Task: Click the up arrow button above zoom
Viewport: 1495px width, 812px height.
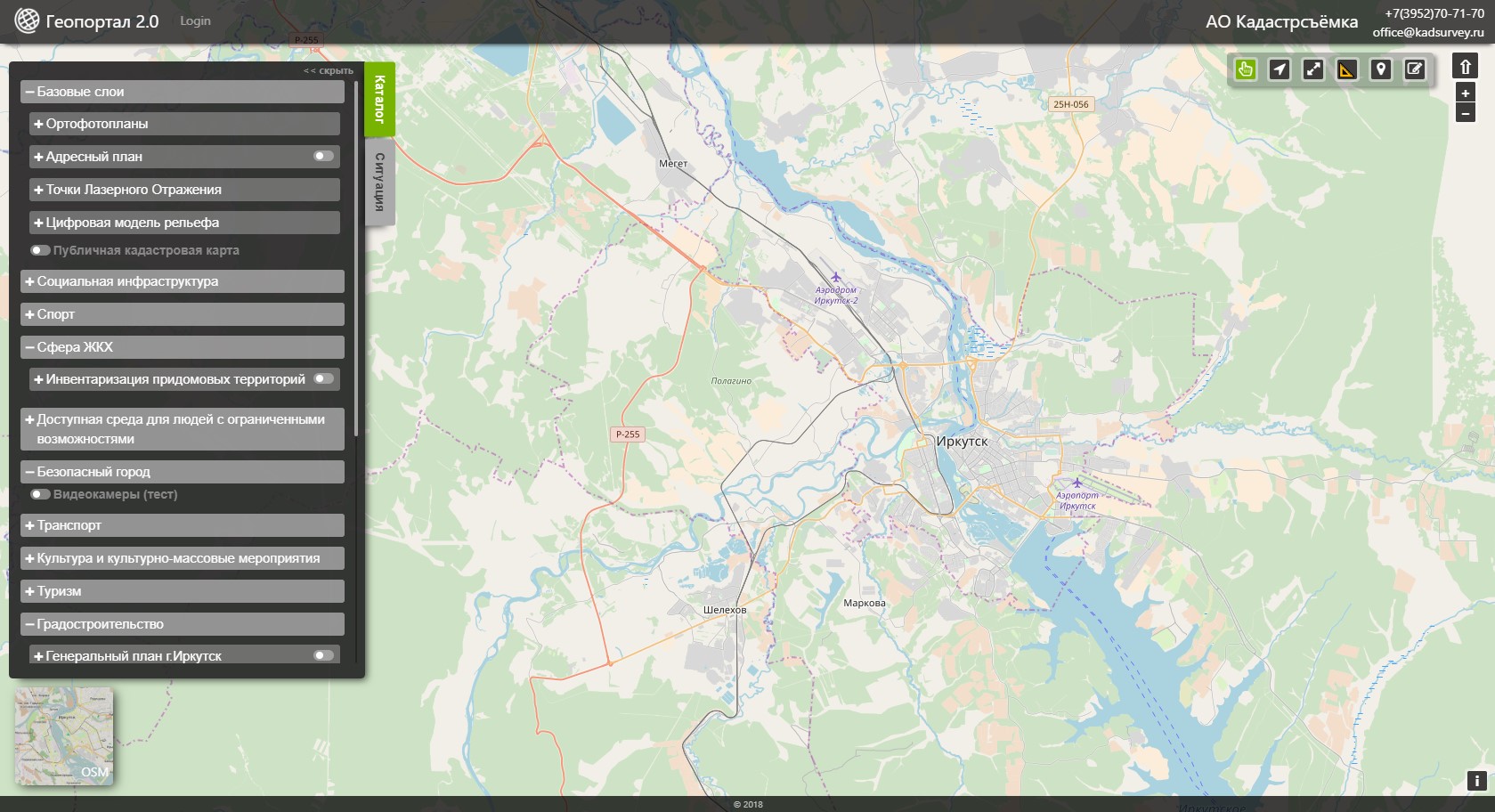Action: pyautogui.click(x=1465, y=67)
